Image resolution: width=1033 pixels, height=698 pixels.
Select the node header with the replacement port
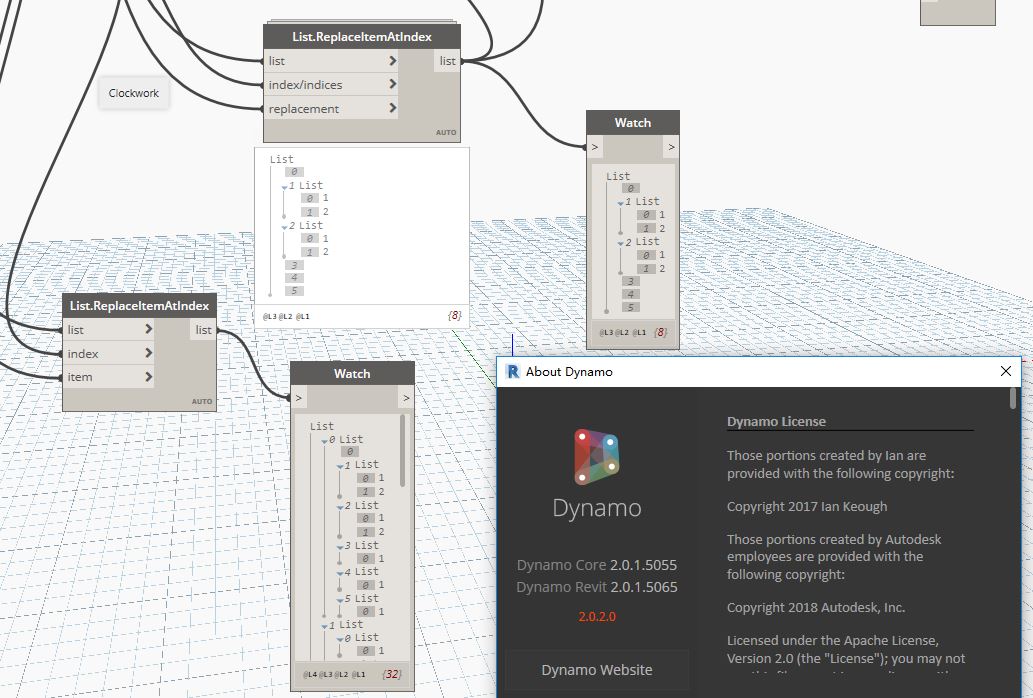tap(362, 37)
